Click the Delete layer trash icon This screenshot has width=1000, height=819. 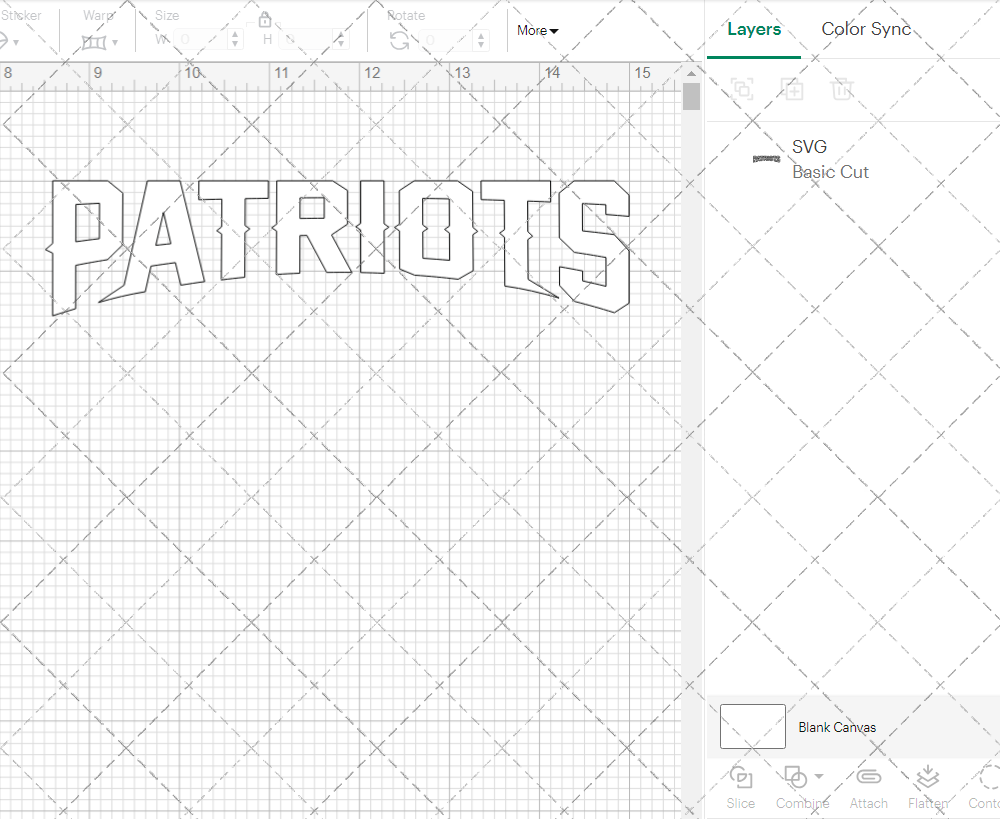point(842,89)
